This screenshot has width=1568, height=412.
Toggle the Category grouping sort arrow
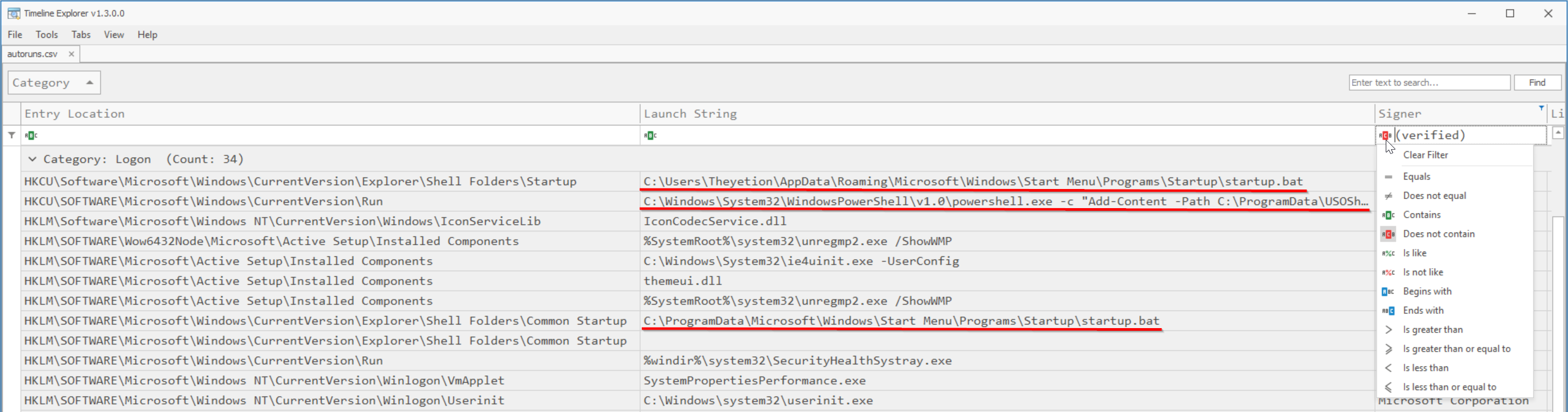click(90, 83)
